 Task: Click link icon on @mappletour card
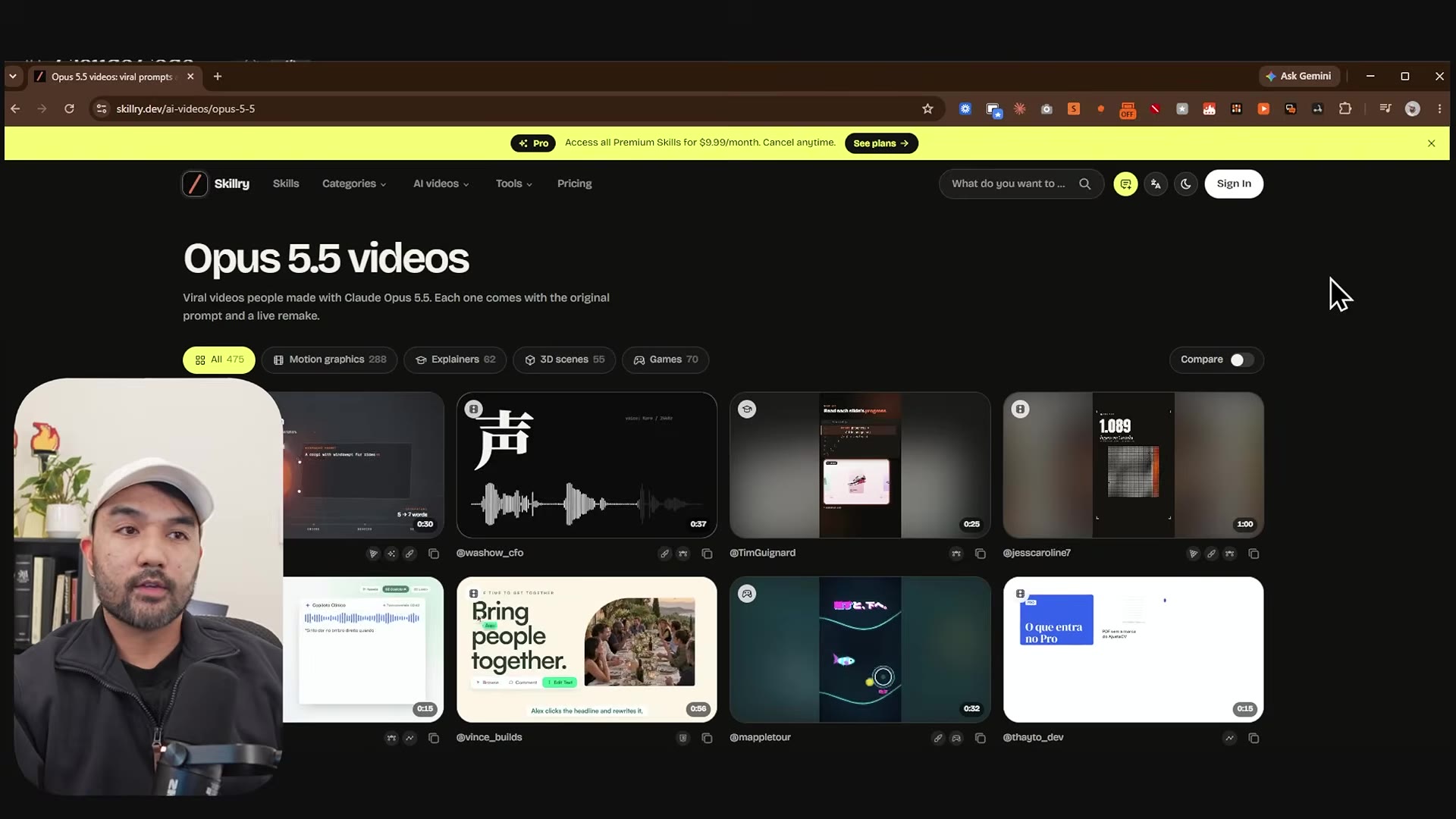pos(938,738)
